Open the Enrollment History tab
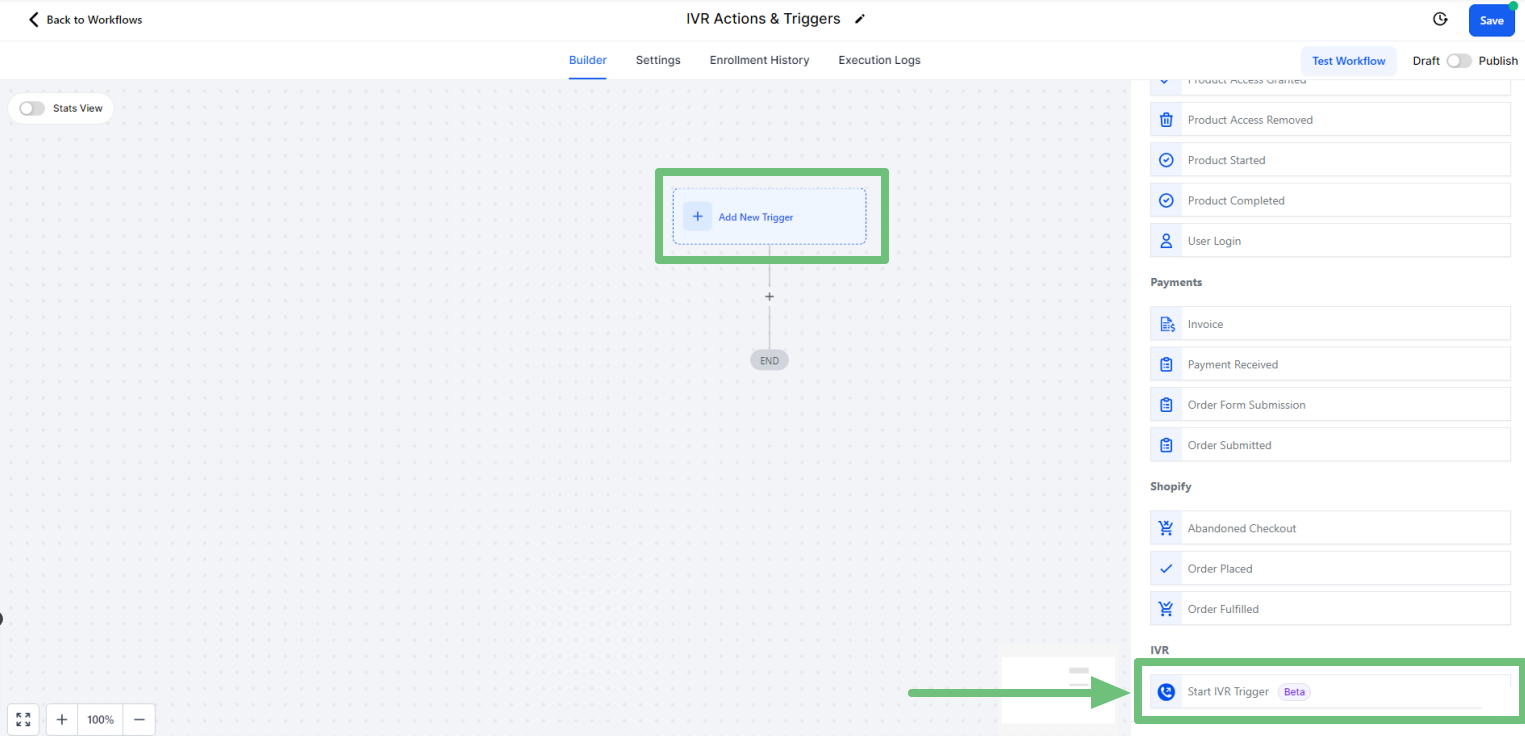The width and height of the screenshot is (1525, 736). pyautogui.click(x=759, y=60)
